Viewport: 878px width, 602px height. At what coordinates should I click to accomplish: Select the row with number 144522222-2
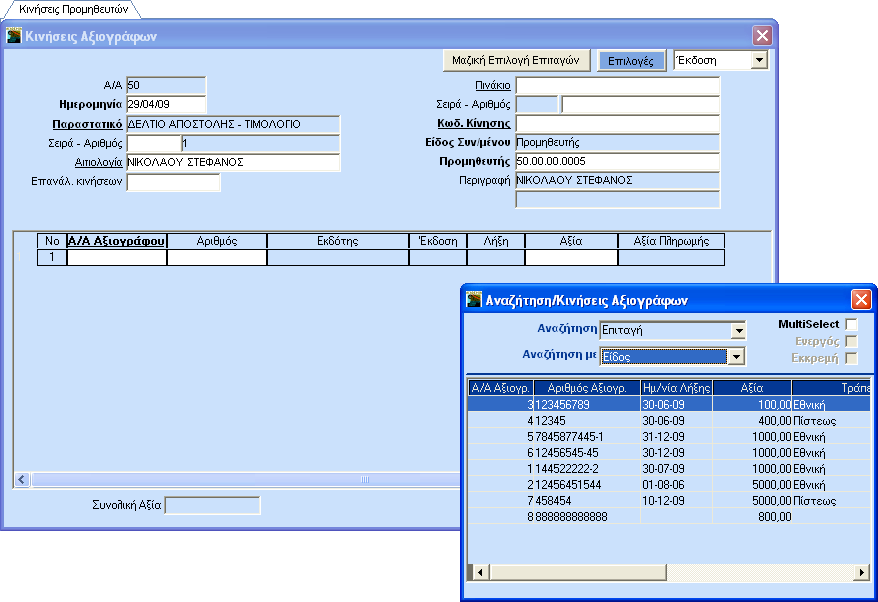(x=669, y=469)
